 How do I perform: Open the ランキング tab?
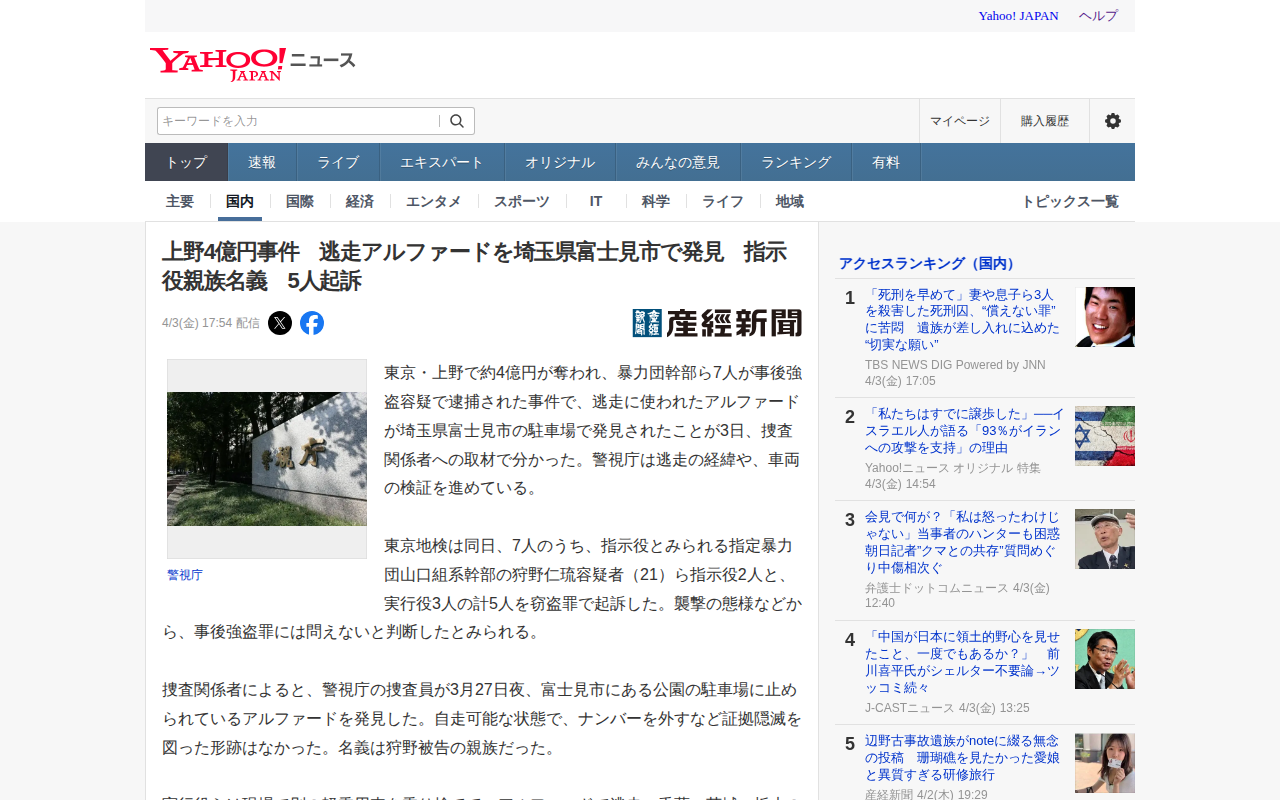coord(795,162)
